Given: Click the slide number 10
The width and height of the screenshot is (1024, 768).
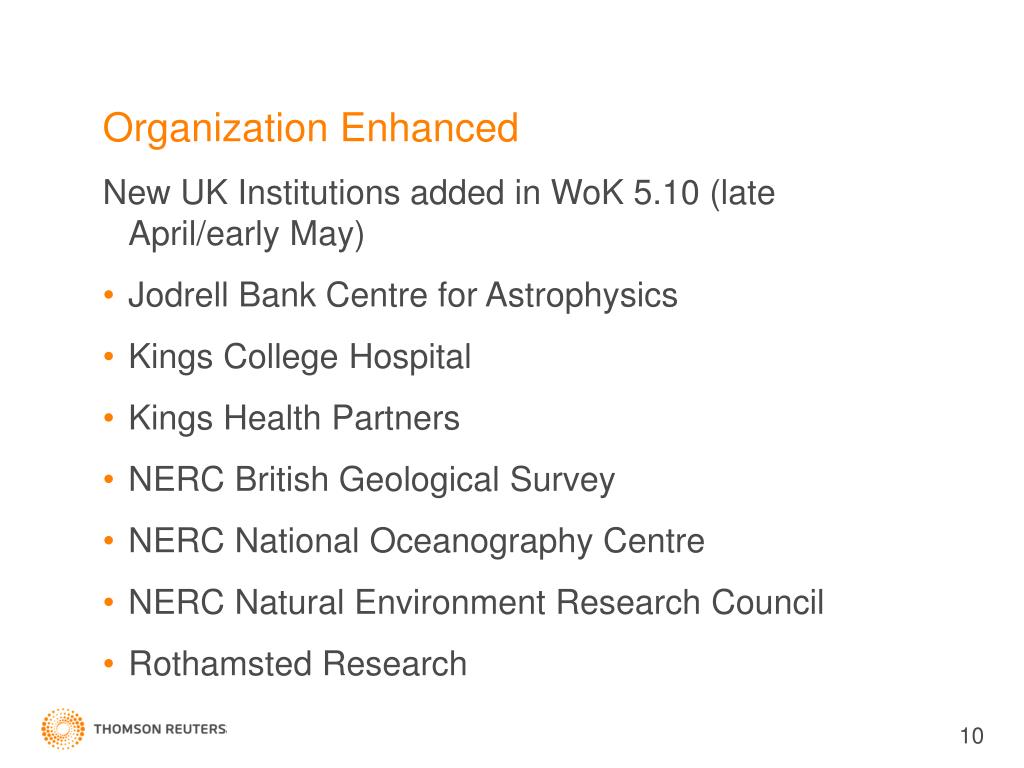Looking at the screenshot, I should tap(972, 736).
